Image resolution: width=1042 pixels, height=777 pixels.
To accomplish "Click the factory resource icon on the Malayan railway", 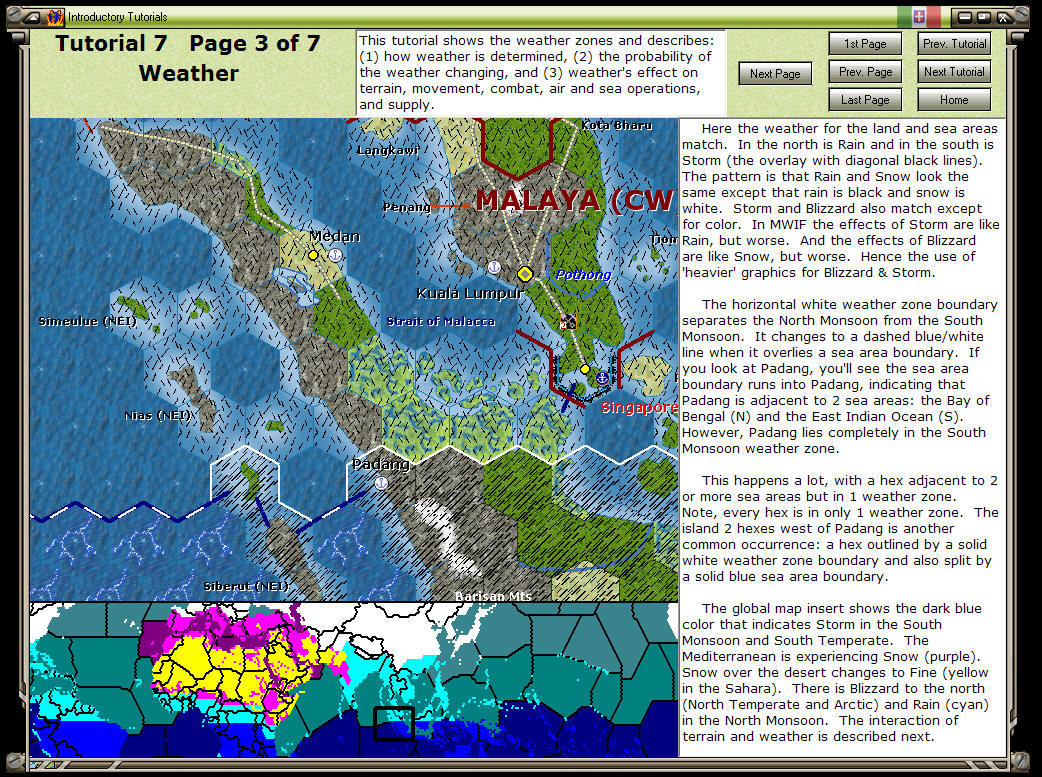I will click(568, 320).
